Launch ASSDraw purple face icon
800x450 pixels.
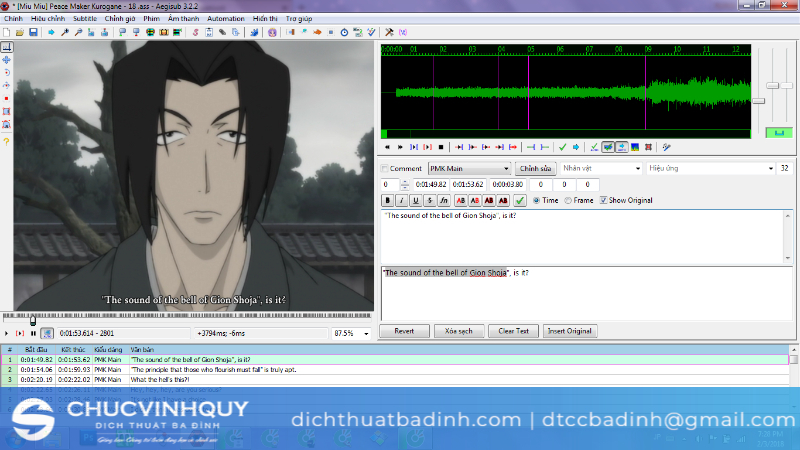(272, 32)
